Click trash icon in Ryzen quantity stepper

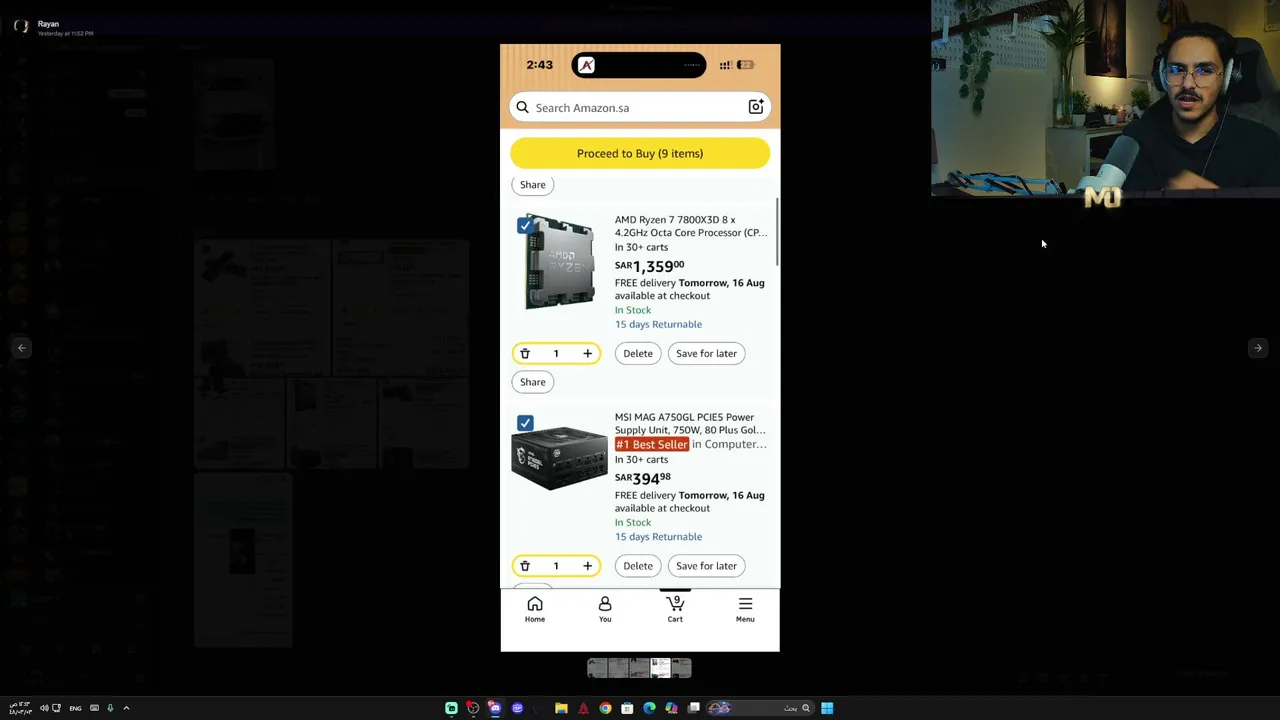(525, 353)
